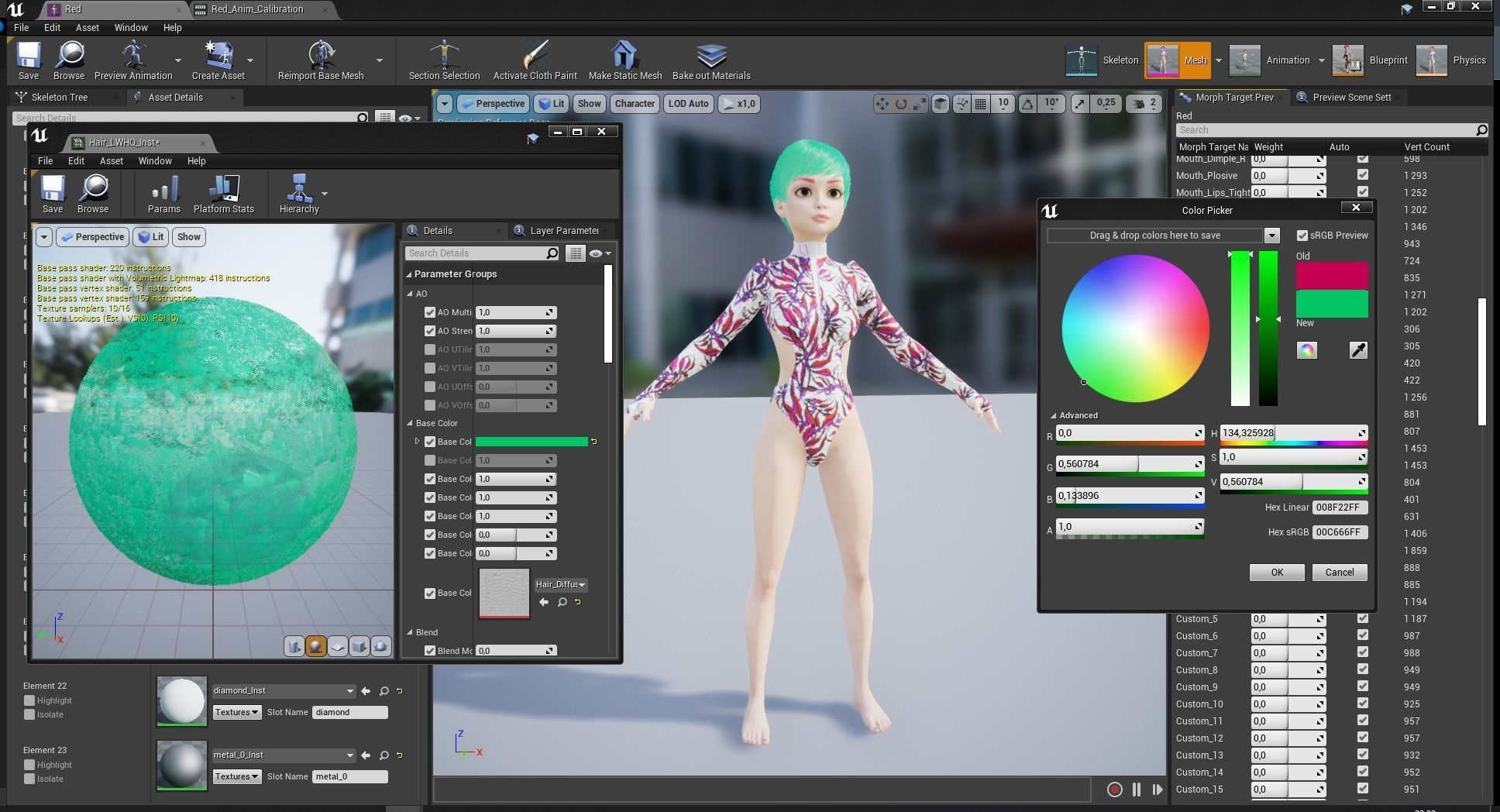This screenshot has height=812, width=1500.
Task: Use selected asset for diamond_Inst slot
Action: pyautogui.click(x=366, y=691)
